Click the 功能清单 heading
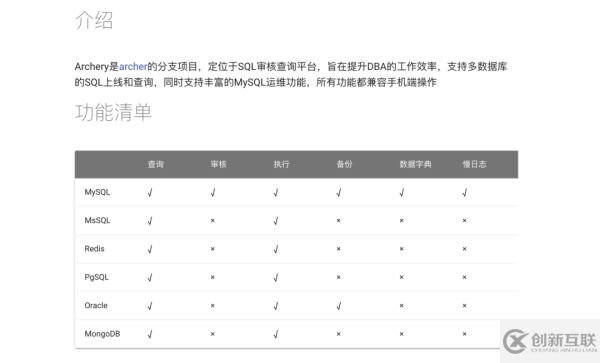The image size is (600, 363). (x=114, y=112)
